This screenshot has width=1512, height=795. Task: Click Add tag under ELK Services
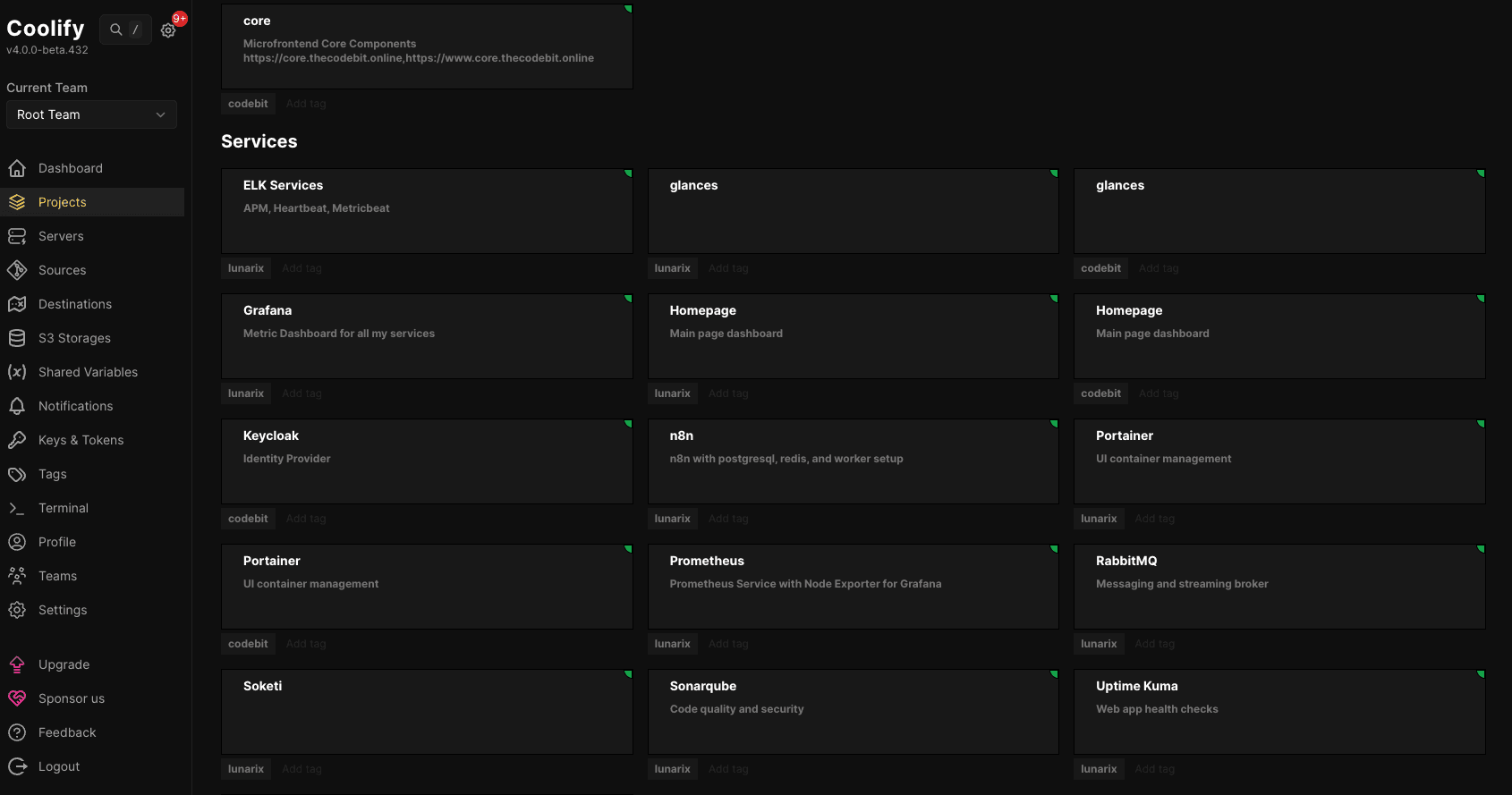tap(302, 268)
